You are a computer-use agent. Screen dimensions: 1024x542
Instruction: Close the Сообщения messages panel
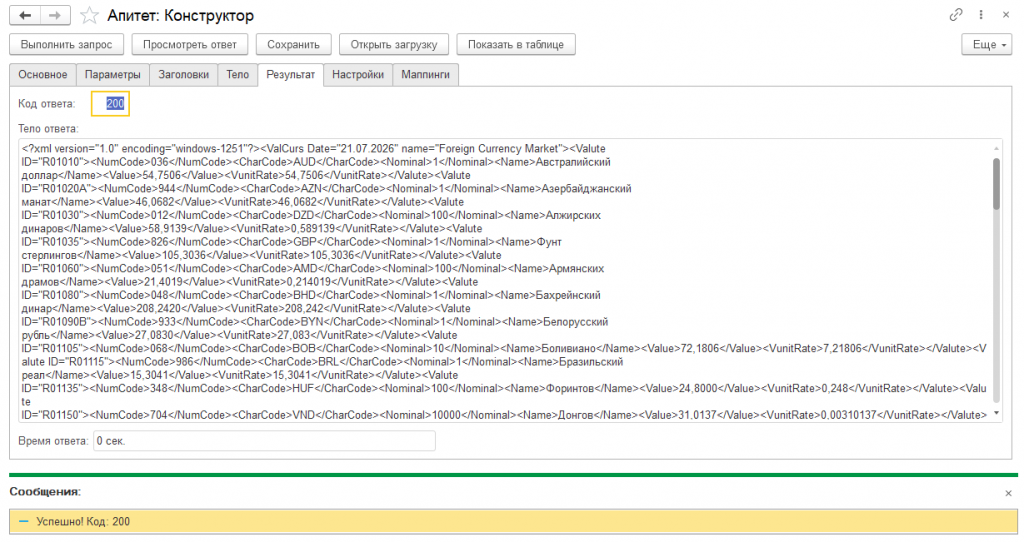pyautogui.click(x=1008, y=493)
